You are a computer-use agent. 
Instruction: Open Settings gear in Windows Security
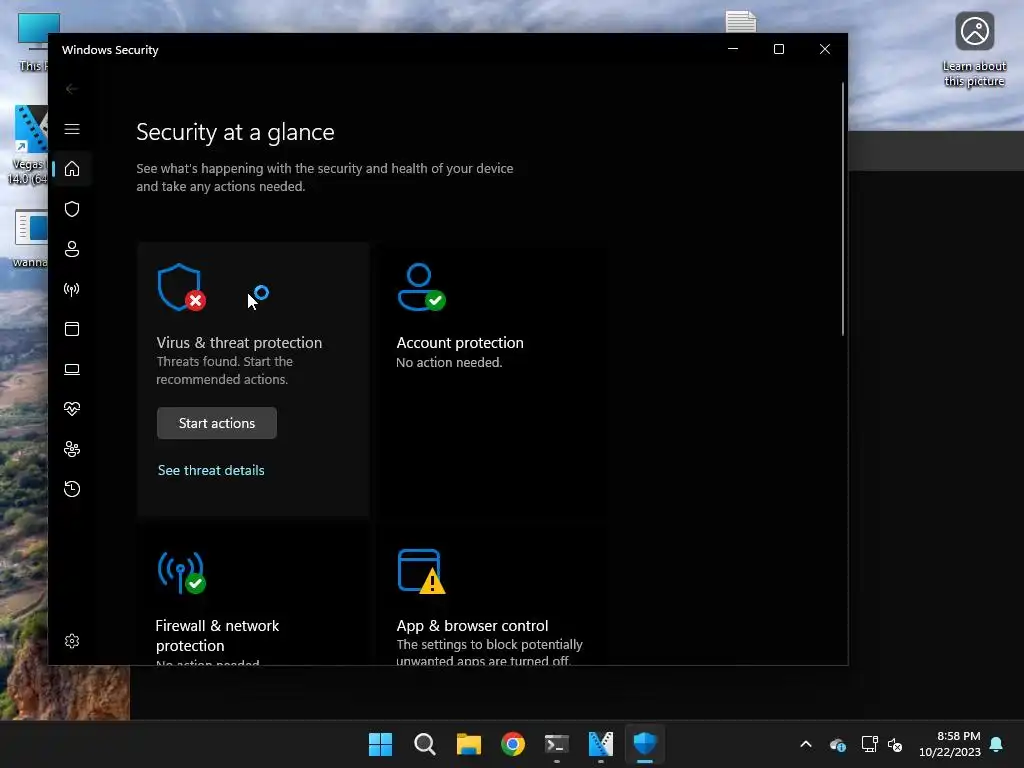click(x=72, y=641)
